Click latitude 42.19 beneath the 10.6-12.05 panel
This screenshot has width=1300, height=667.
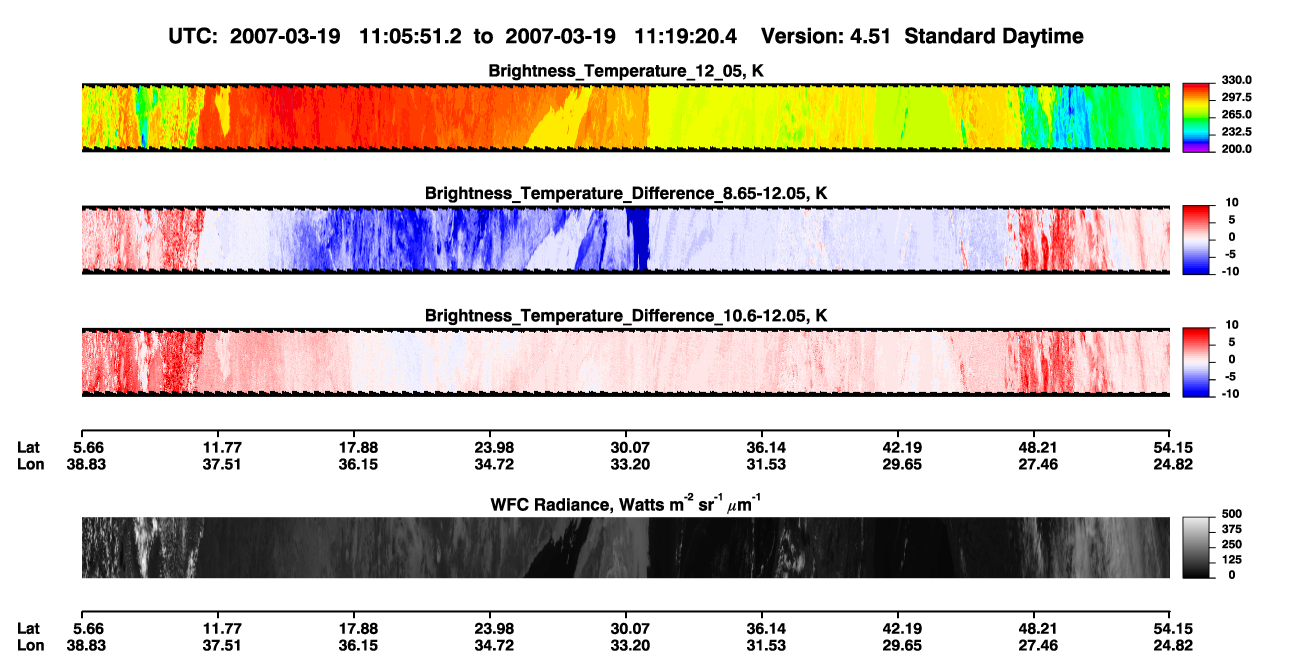click(x=898, y=447)
